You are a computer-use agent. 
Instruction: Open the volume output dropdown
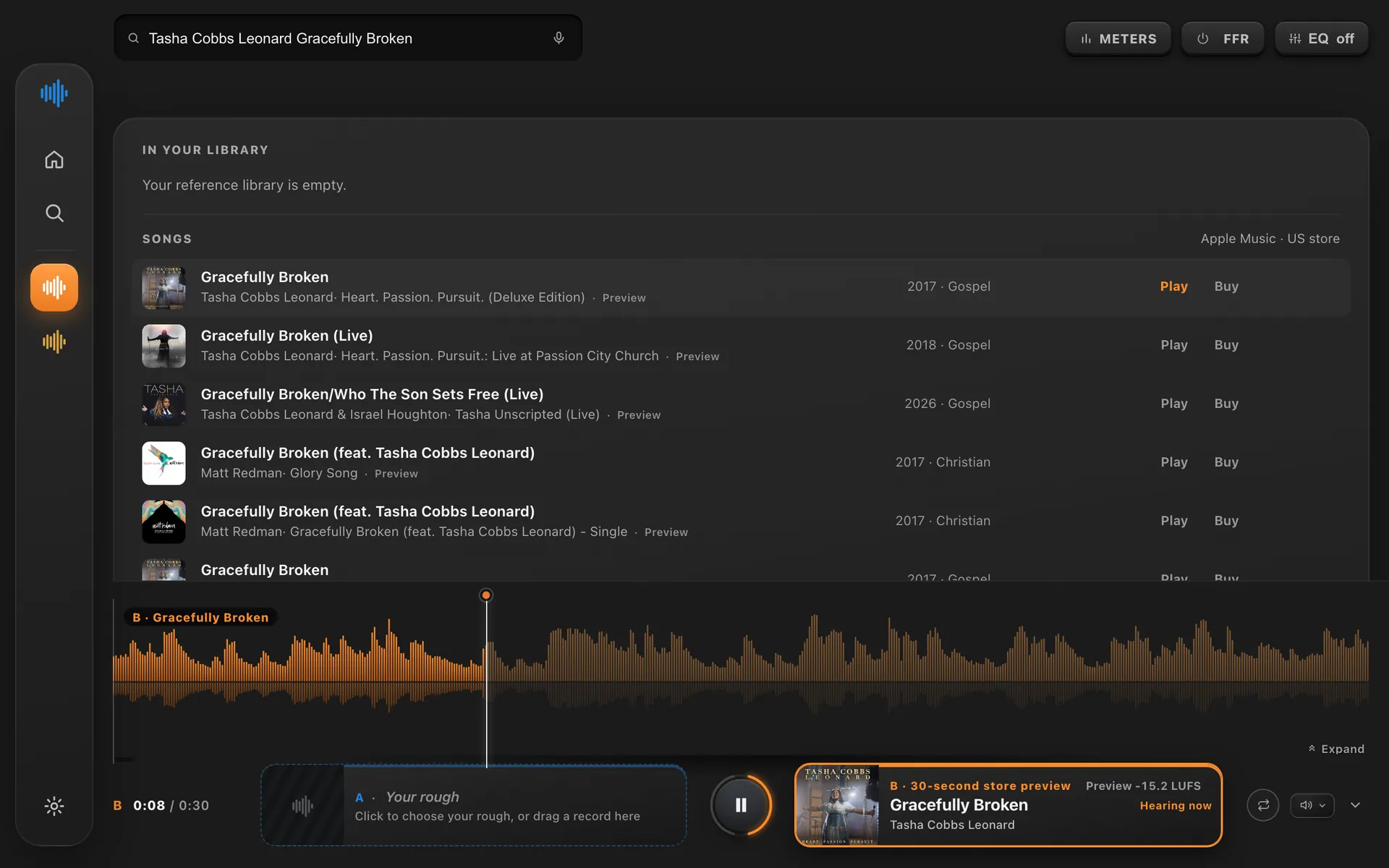coord(1312,805)
